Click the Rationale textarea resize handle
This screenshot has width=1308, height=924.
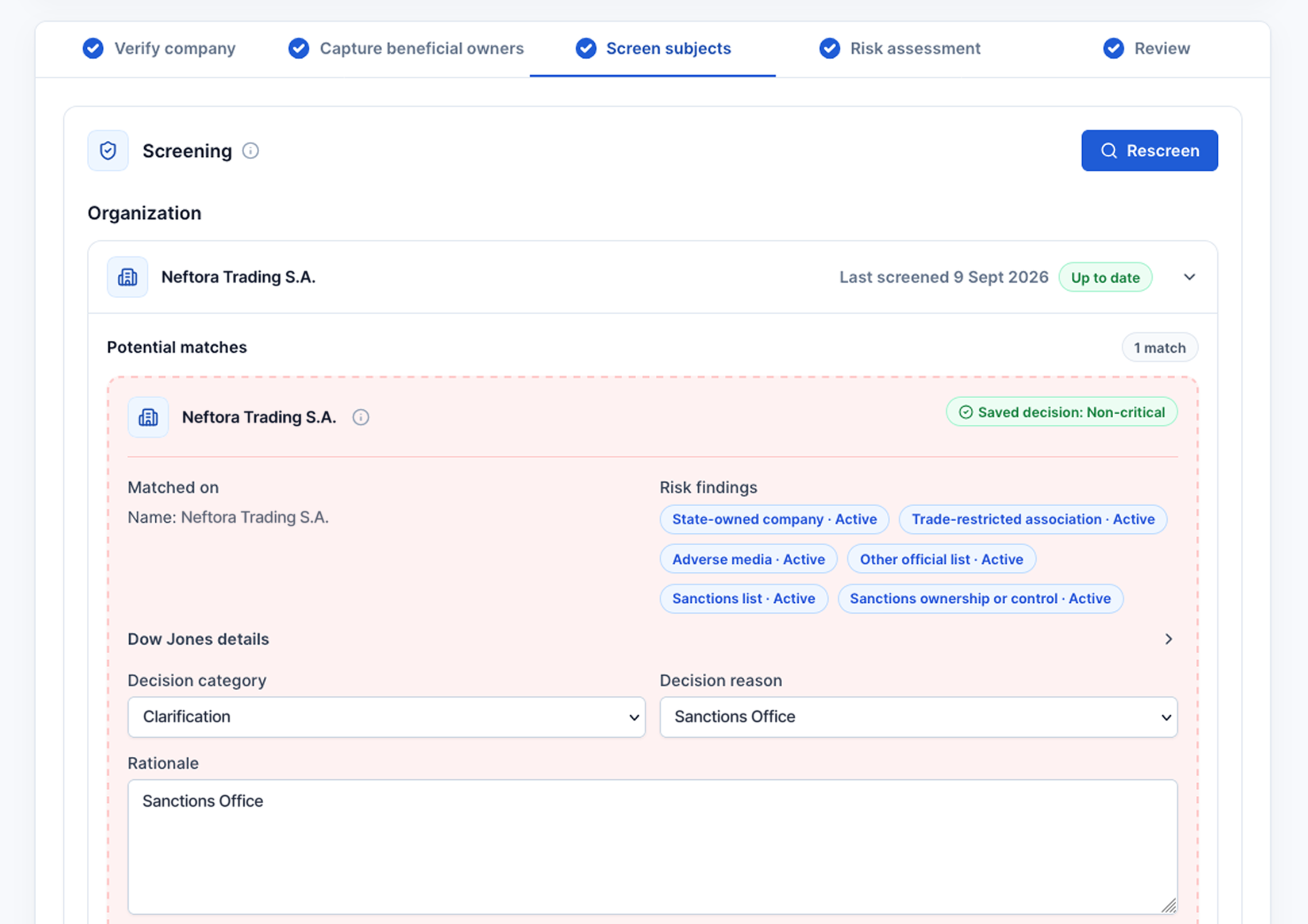click(1168, 906)
